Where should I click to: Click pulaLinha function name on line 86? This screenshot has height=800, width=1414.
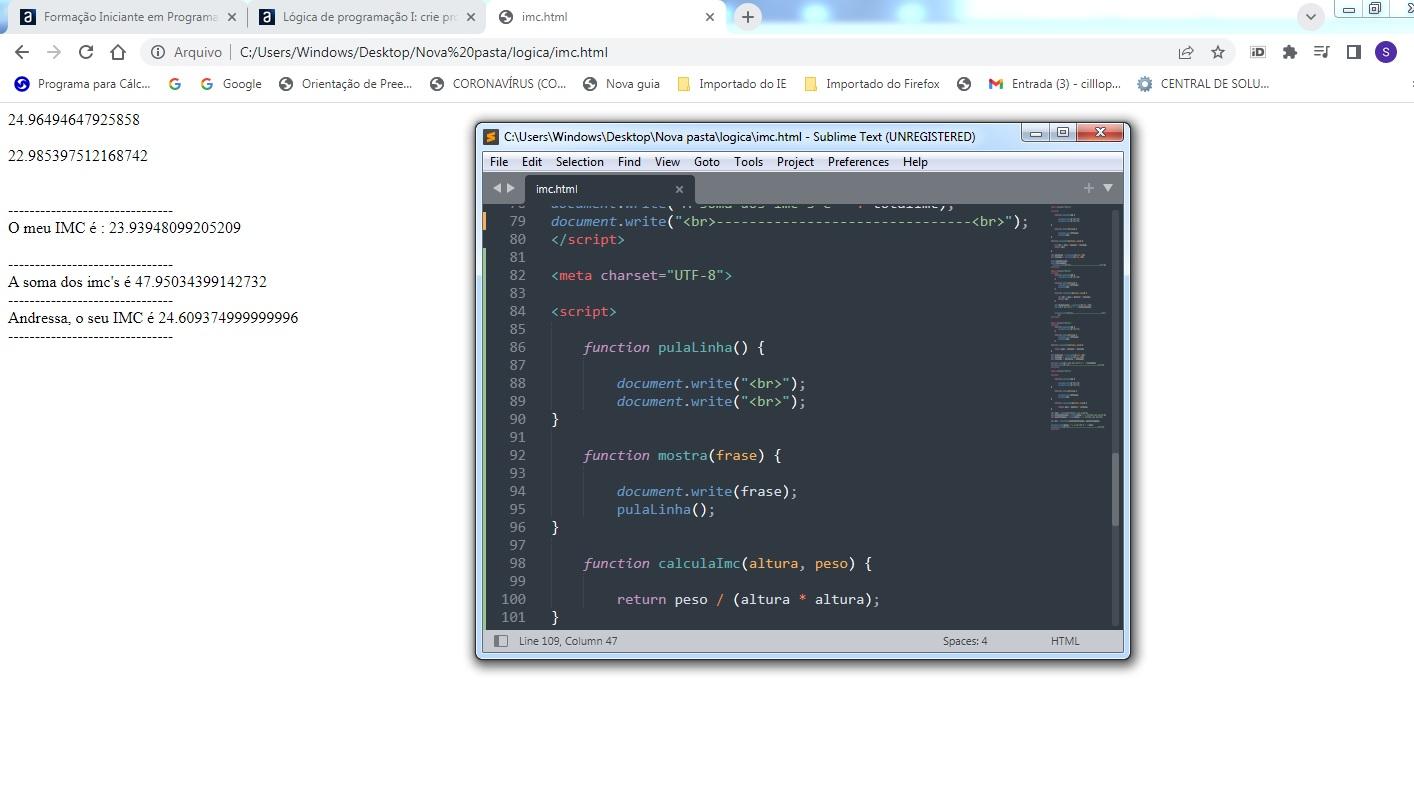695,348
